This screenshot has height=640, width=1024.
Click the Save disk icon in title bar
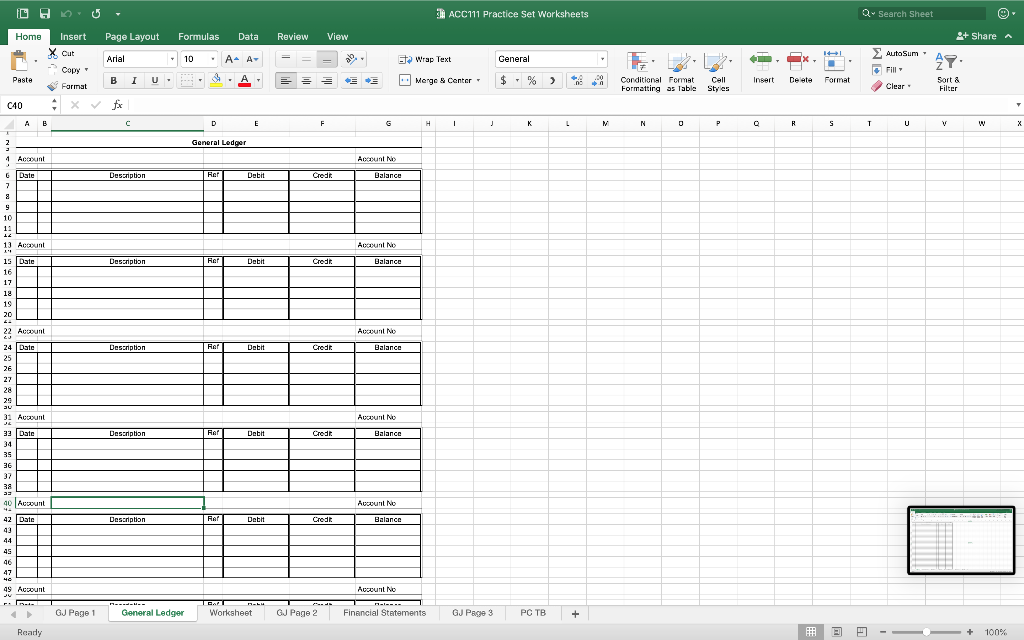44,14
